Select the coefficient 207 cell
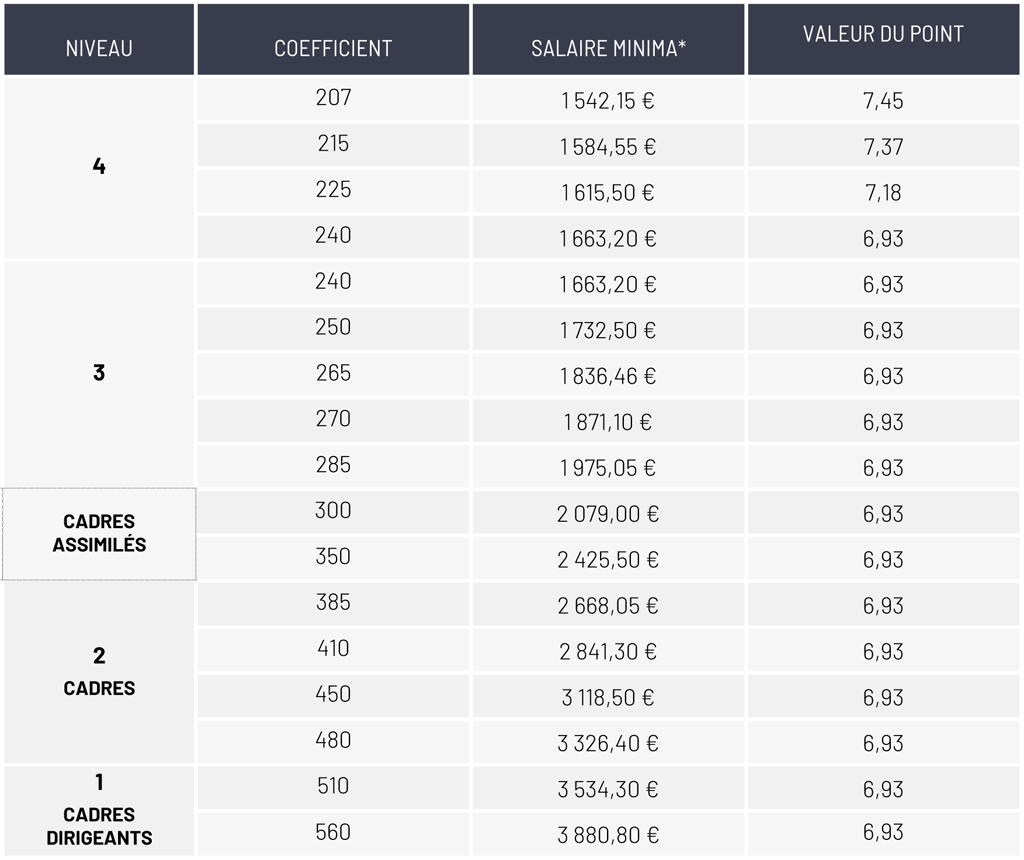This screenshot has height=860, width=1024. point(333,99)
